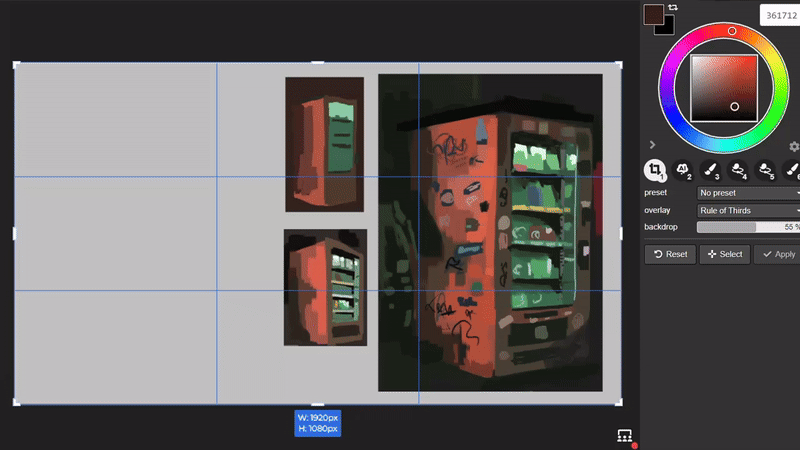Open the overlay dropdown showing Rule of Thirds
800x450 pixels.
tap(748, 211)
